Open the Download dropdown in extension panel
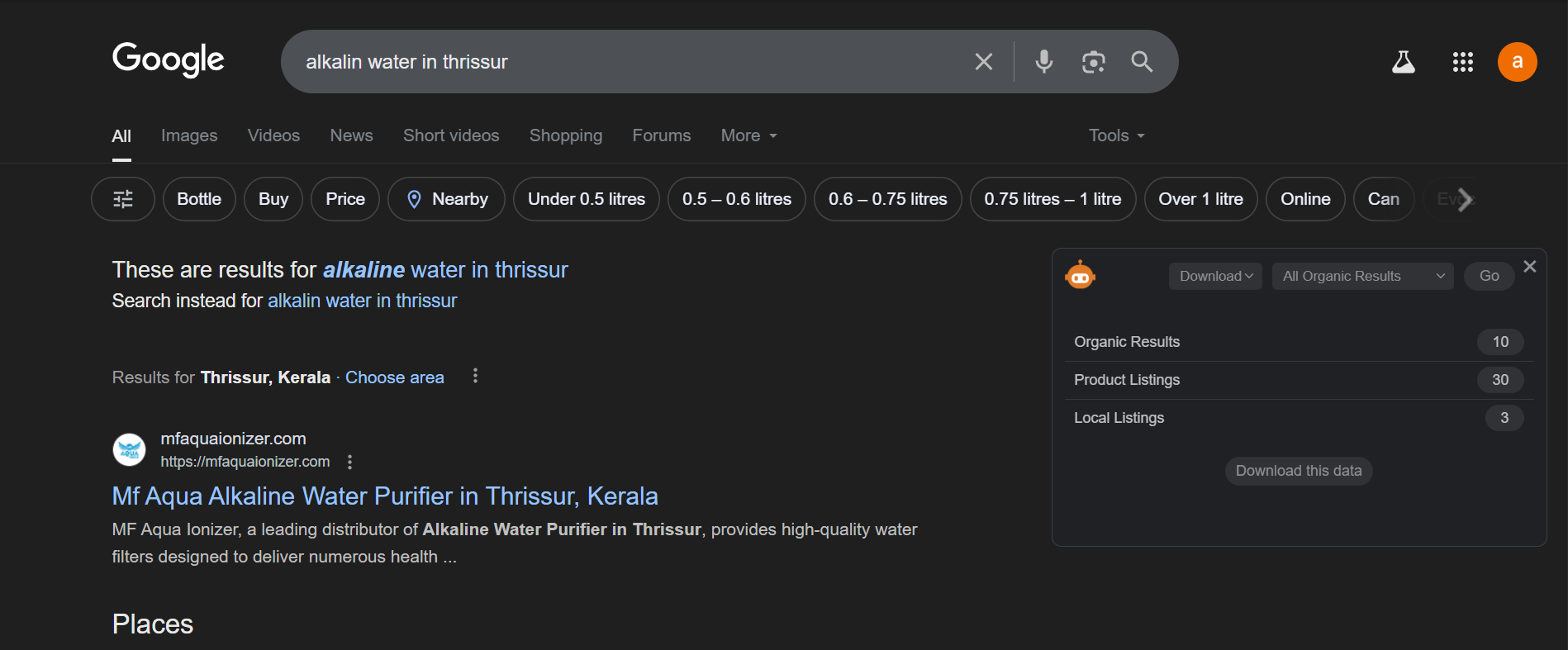Image resolution: width=1568 pixels, height=650 pixels. (x=1215, y=276)
